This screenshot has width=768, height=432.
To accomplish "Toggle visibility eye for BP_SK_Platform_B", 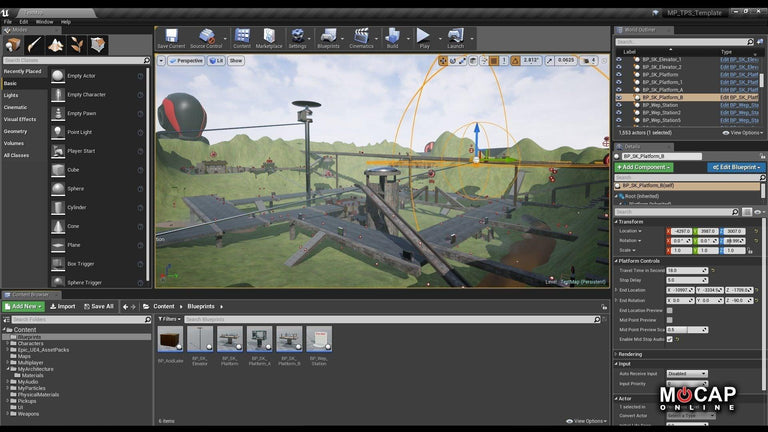I will tap(618, 97).
